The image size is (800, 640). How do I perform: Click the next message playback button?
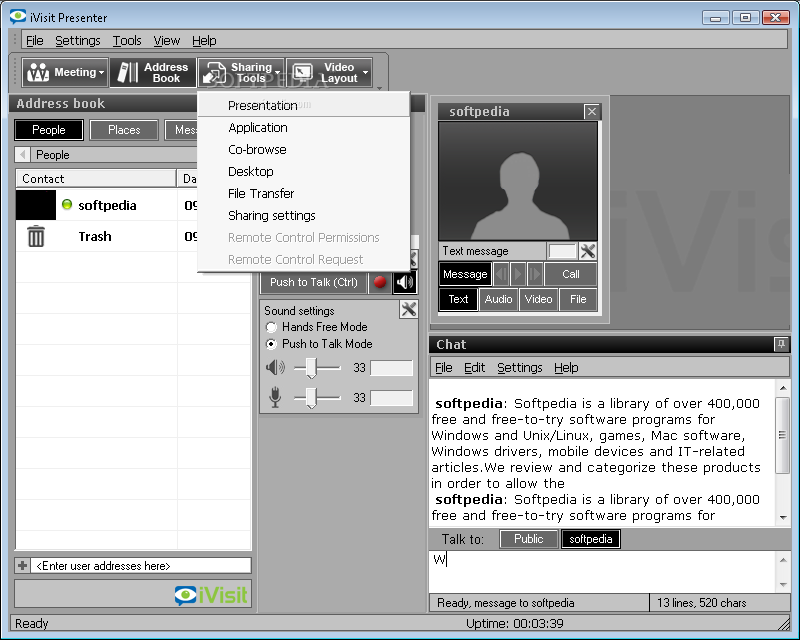click(534, 274)
